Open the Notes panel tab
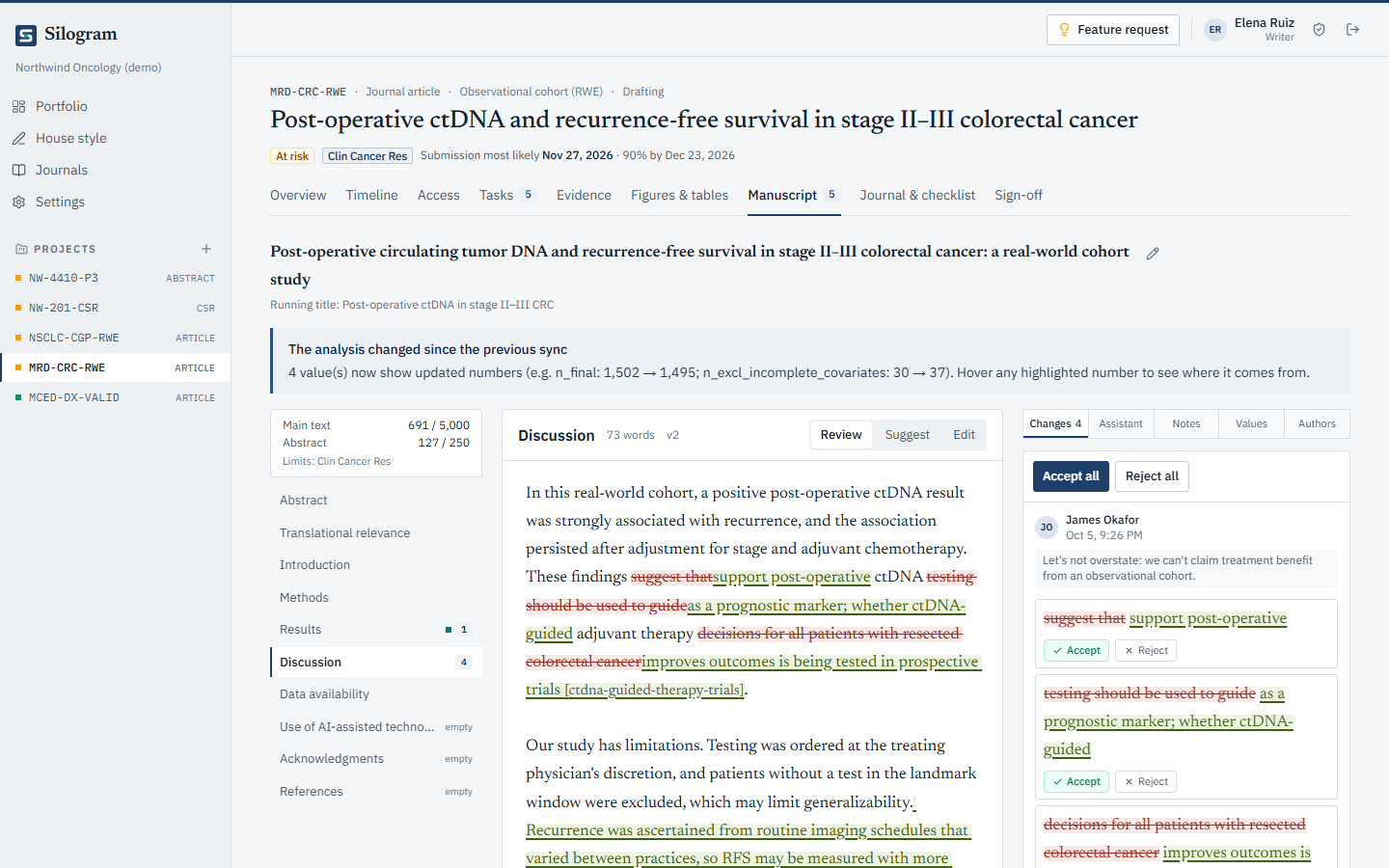Viewport: 1389px width, 868px height. pyautogui.click(x=1186, y=423)
